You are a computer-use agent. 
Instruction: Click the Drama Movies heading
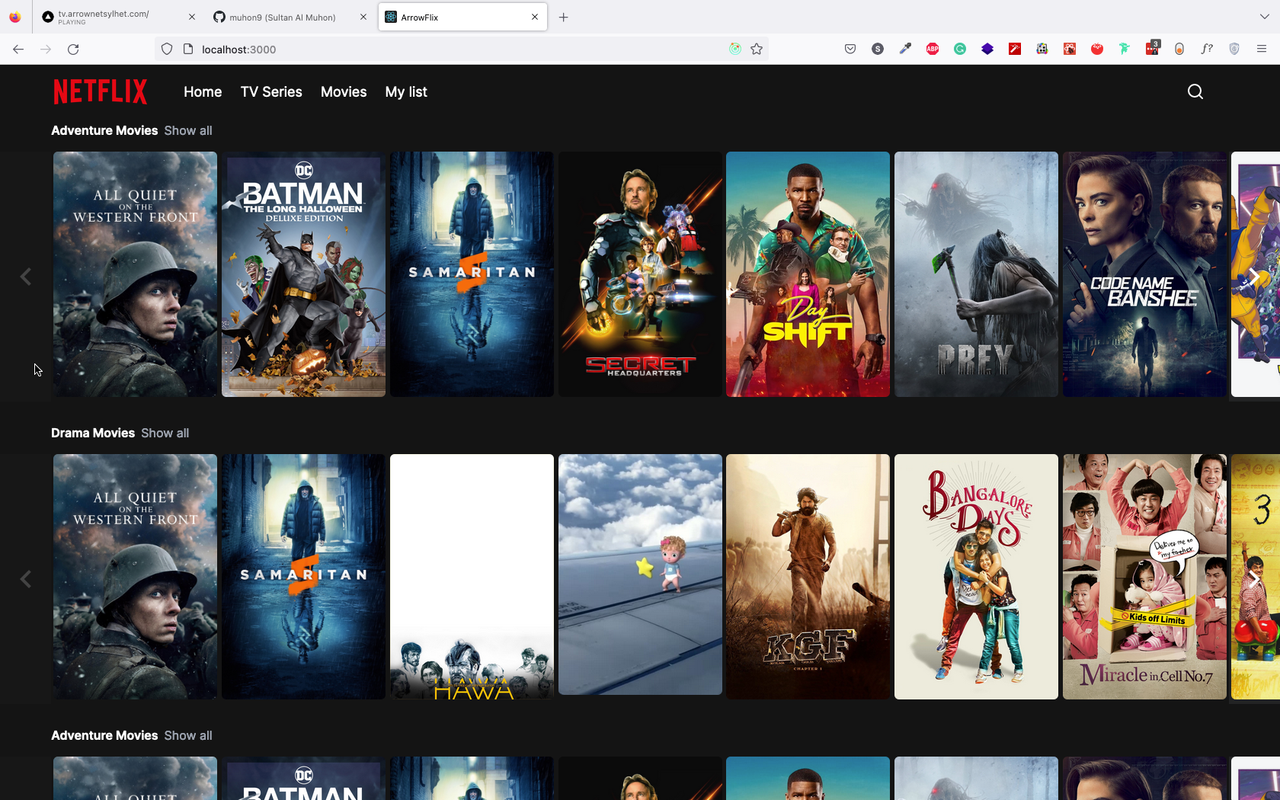[x=93, y=433]
